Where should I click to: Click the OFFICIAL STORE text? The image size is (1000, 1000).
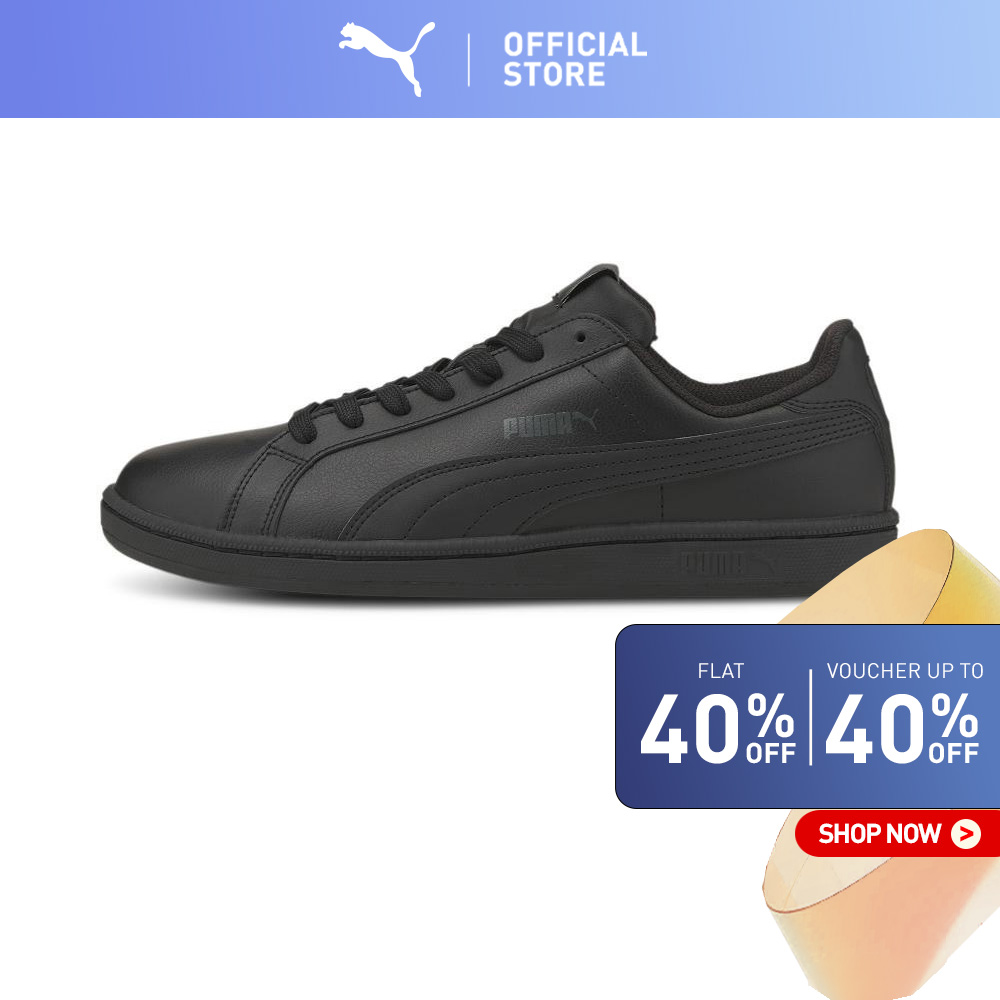point(575,59)
